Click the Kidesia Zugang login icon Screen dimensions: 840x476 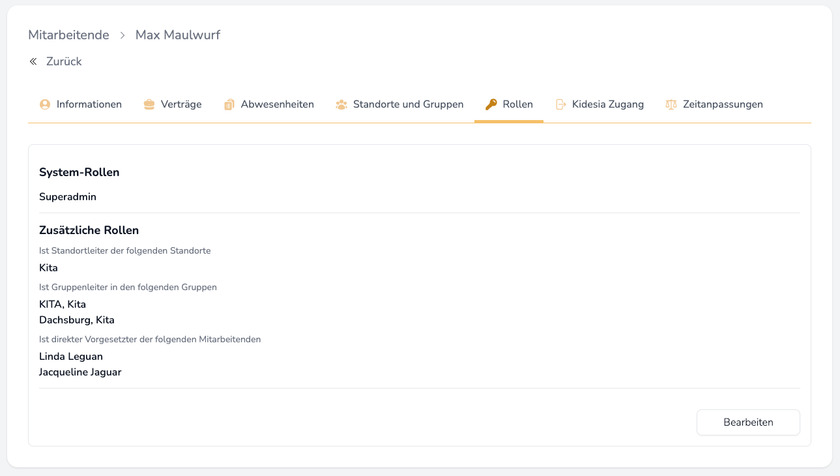pyautogui.click(x=561, y=104)
